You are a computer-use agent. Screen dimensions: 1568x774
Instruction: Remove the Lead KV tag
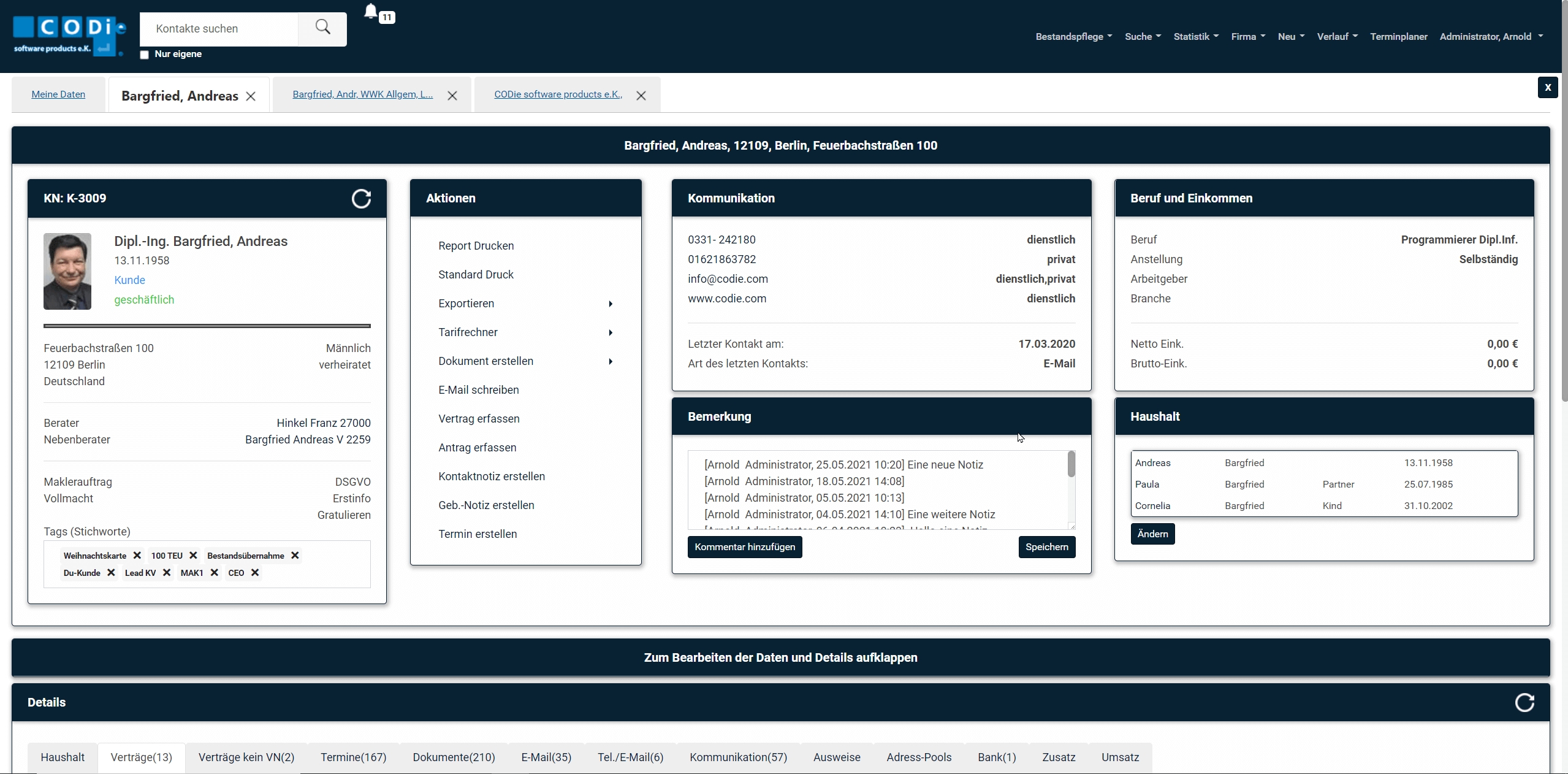click(167, 572)
